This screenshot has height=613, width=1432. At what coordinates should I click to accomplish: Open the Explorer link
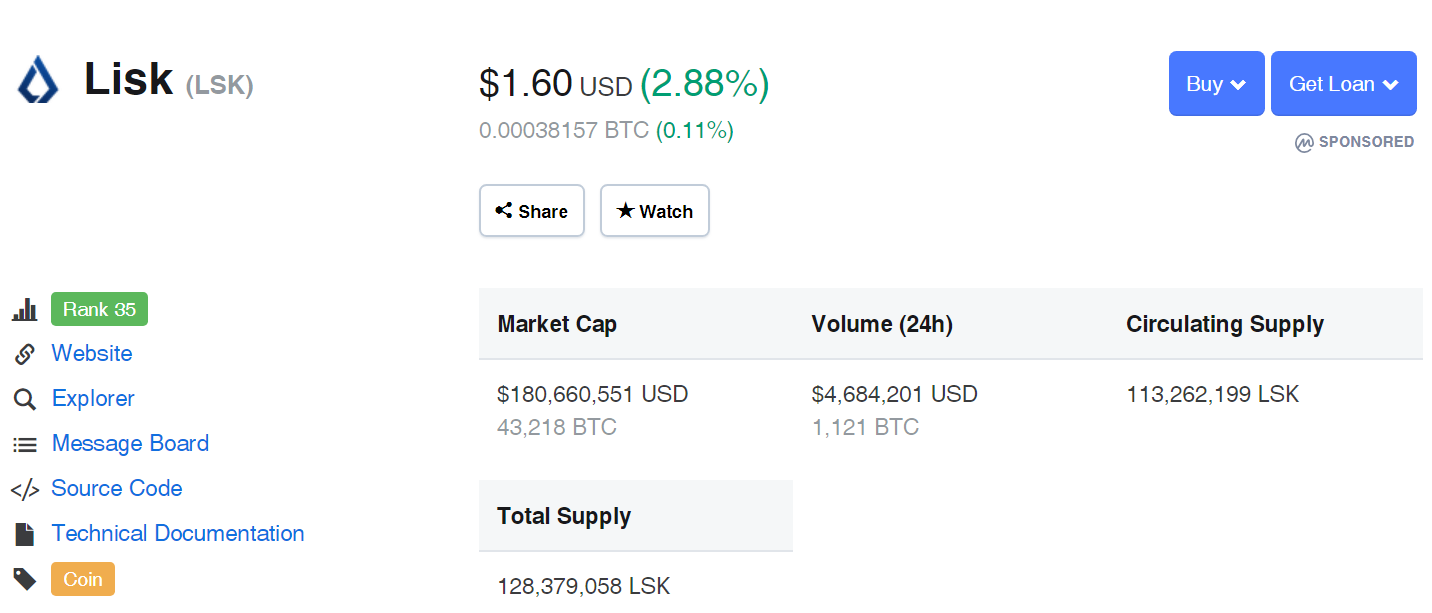[93, 399]
